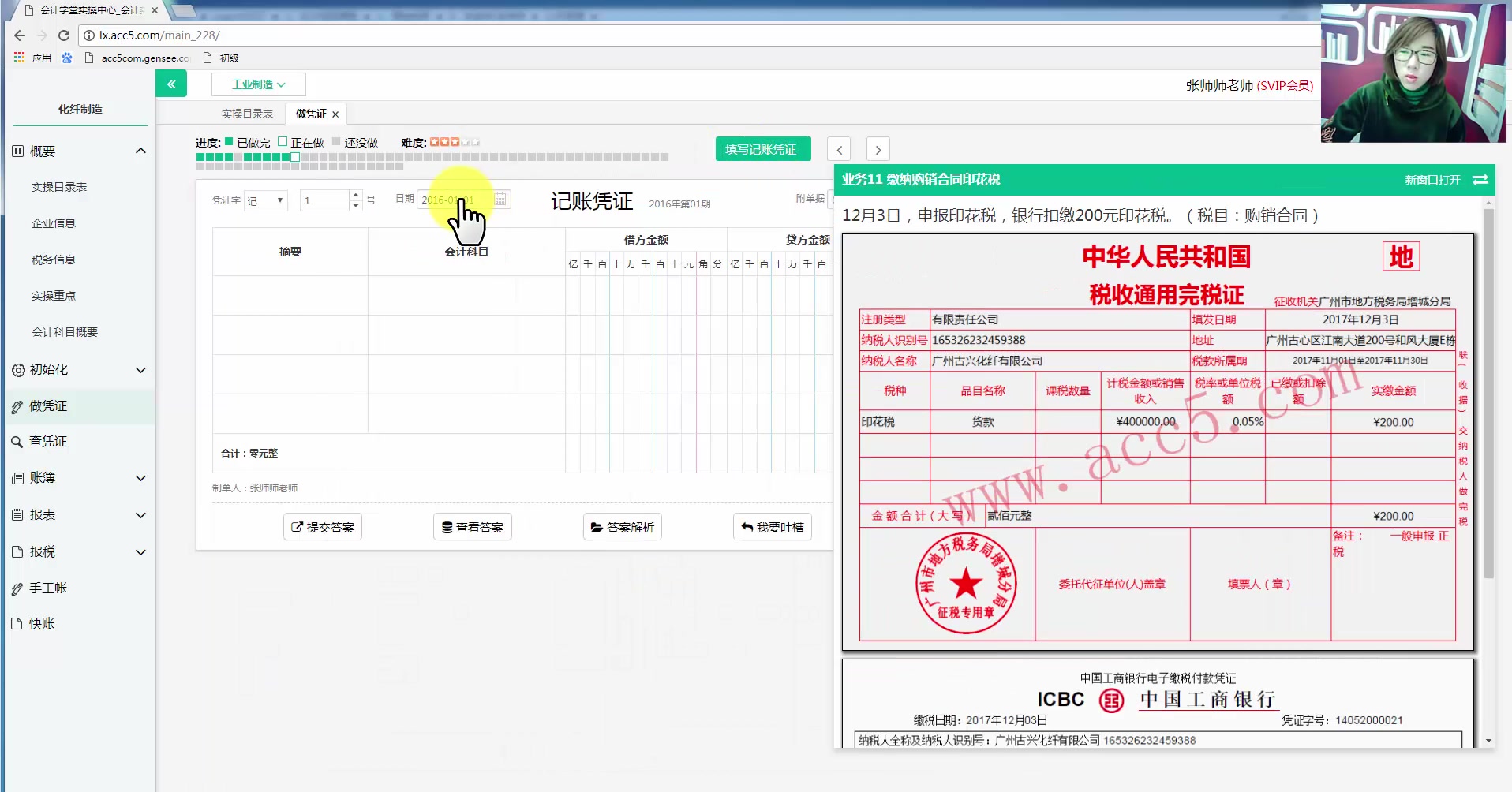Open the calendar icon beside the date field

pos(500,199)
